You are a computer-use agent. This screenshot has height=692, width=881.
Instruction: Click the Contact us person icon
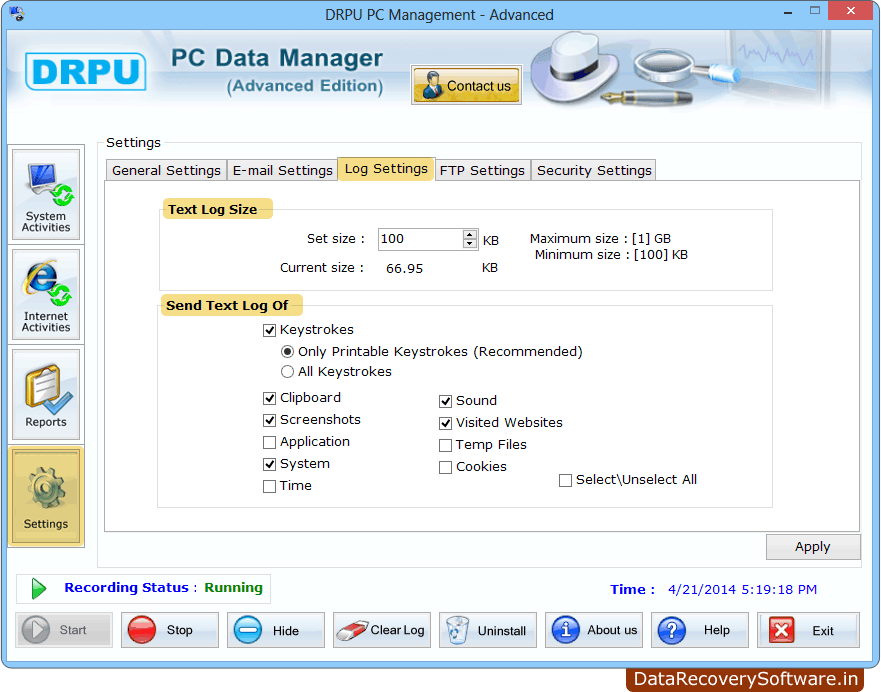(432, 85)
